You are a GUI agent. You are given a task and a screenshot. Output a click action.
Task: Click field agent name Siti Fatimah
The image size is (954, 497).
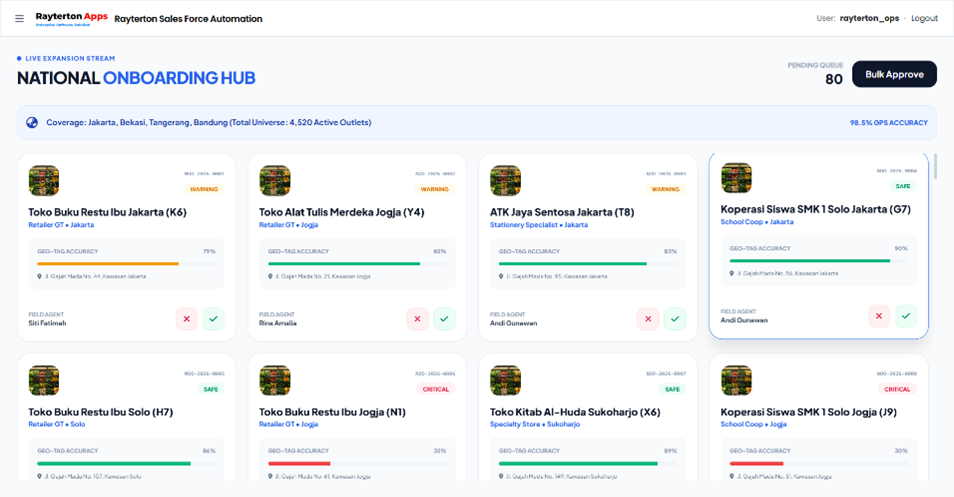(47, 323)
